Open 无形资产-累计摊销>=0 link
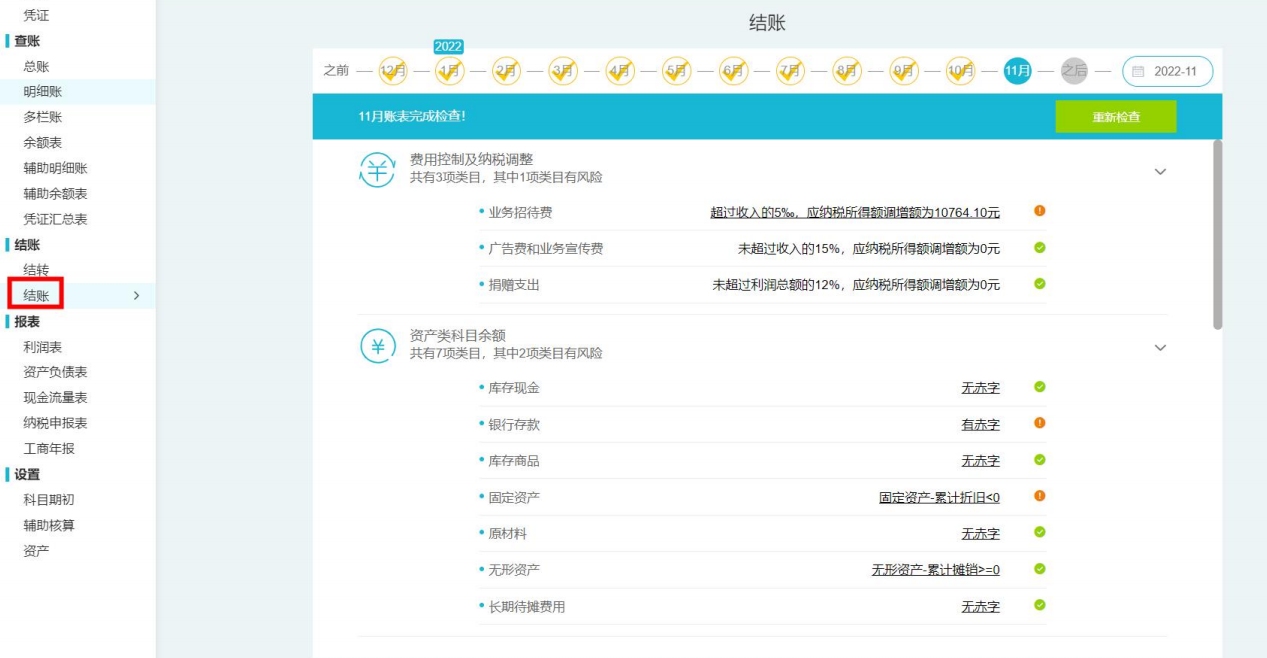The height and width of the screenshot is (658, 1267). pyautogui.click(x=936, y=570)
